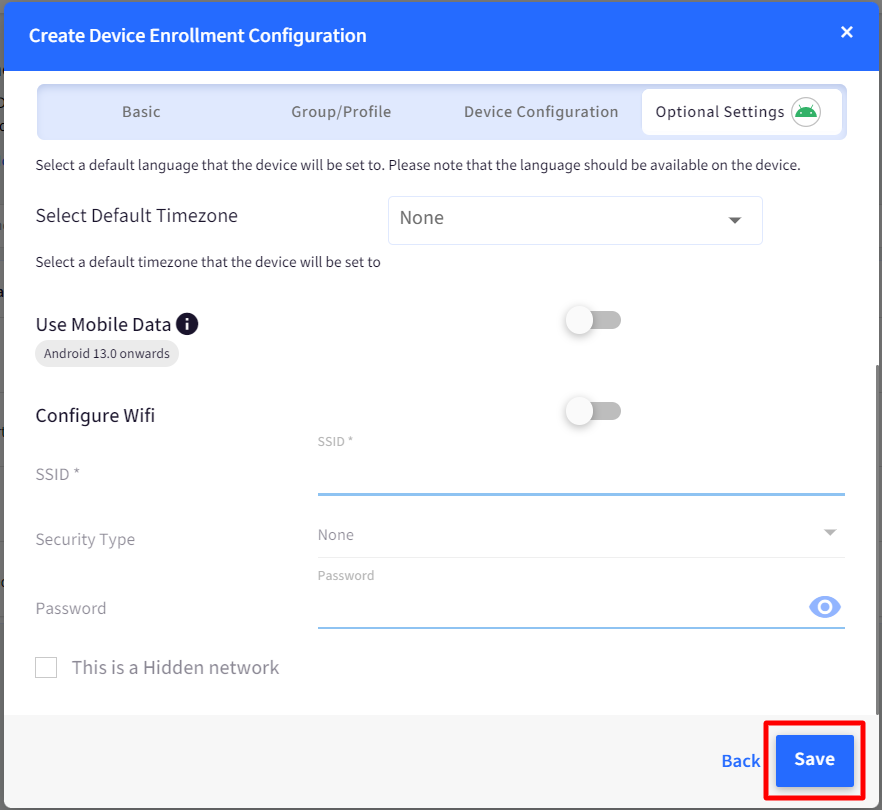882x810 pixels.
Task: Click the Use Mobile Data info icon
Action: [x=187, y=324]
